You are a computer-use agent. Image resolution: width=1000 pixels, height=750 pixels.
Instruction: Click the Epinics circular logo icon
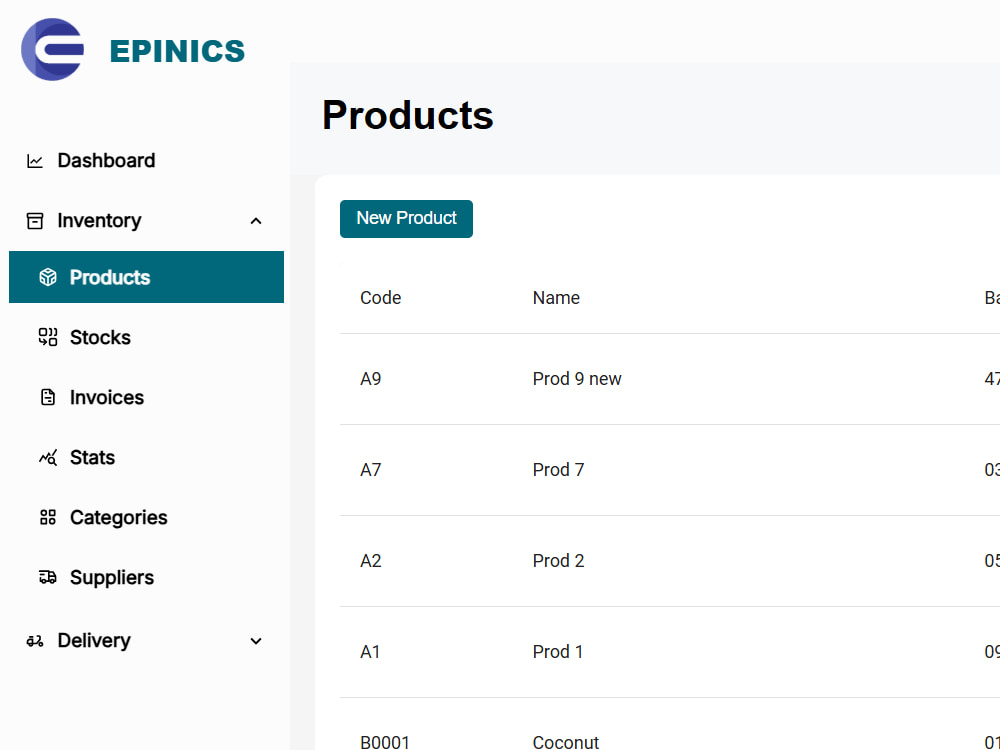tap(52, 50)
